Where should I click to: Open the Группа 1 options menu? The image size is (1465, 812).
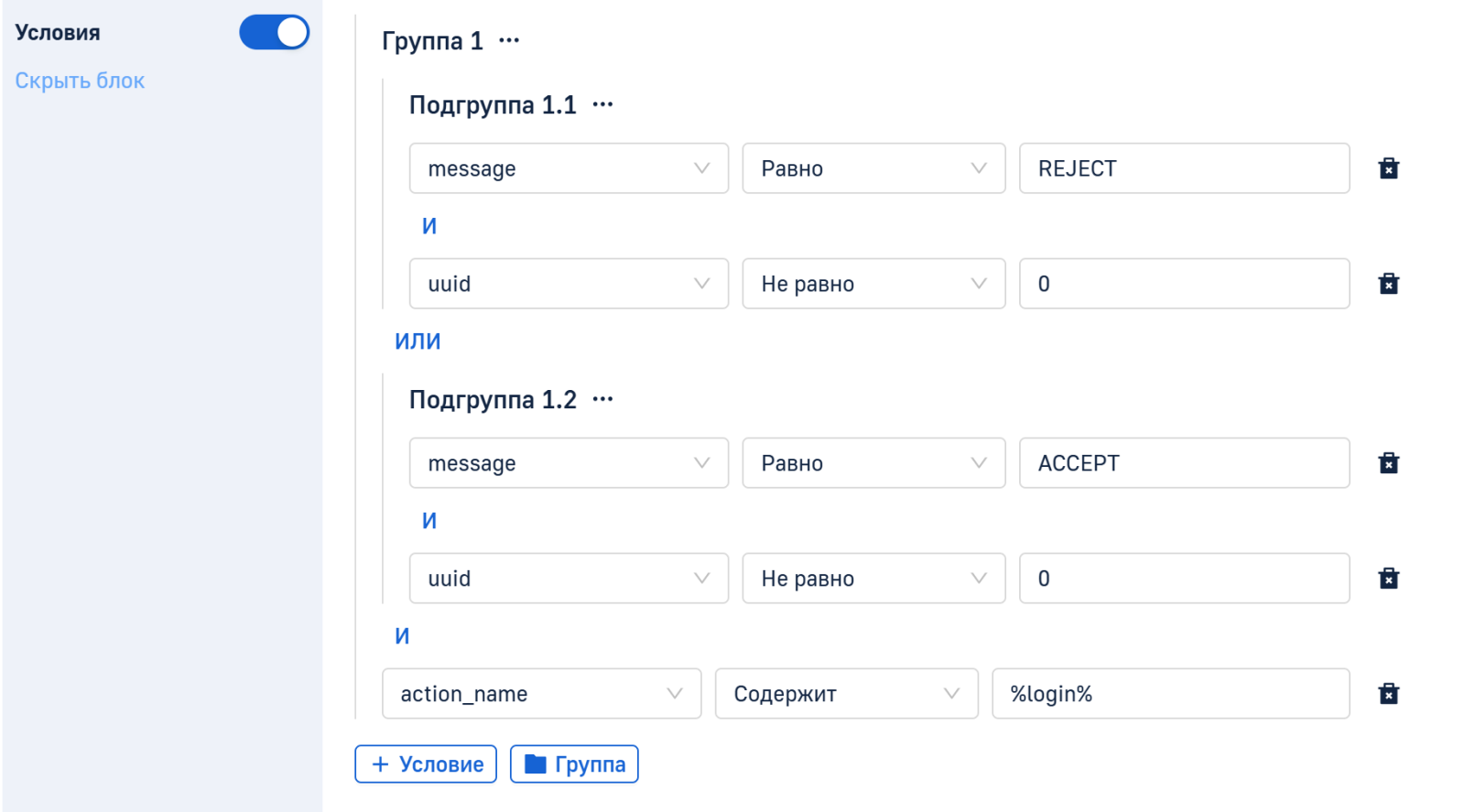tap(509, 41)
